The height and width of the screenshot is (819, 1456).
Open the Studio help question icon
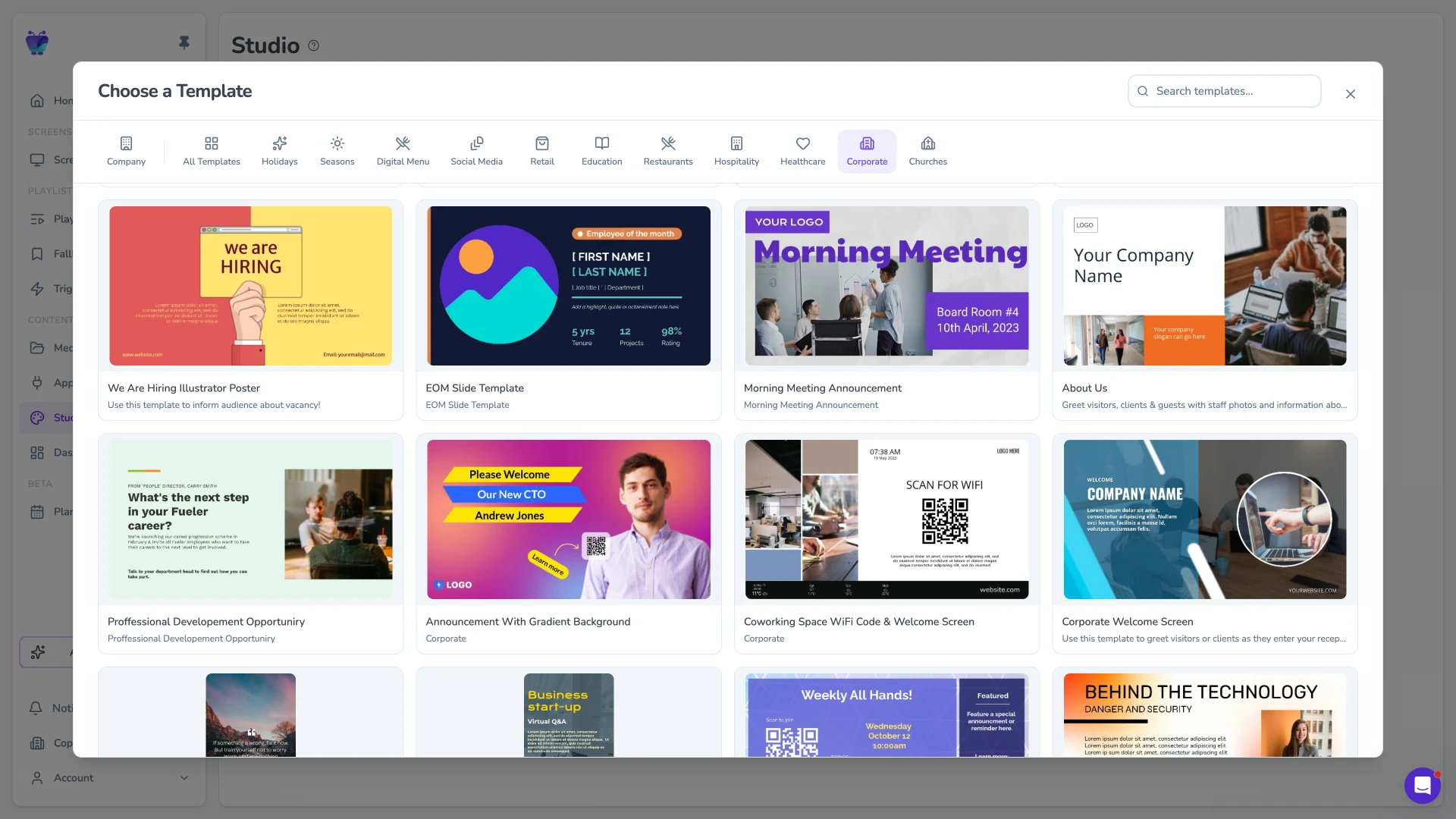coord(314,45)
